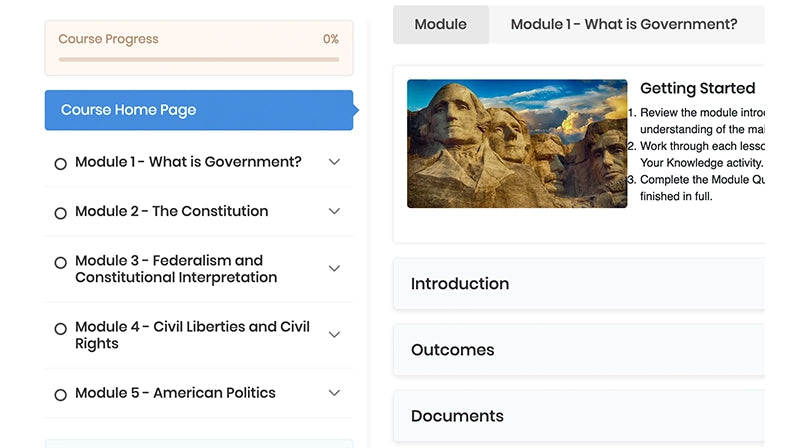
Task: Expand Module 2 - The Constitution chevron
Action: [x=334, y=212]
